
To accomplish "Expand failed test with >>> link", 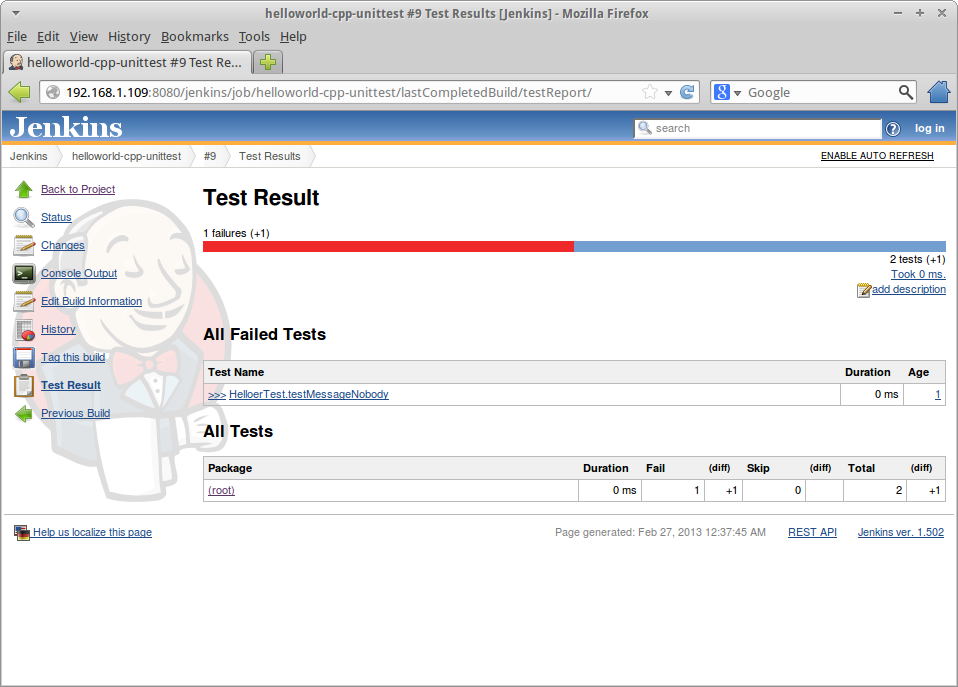I will click(217, 395).
